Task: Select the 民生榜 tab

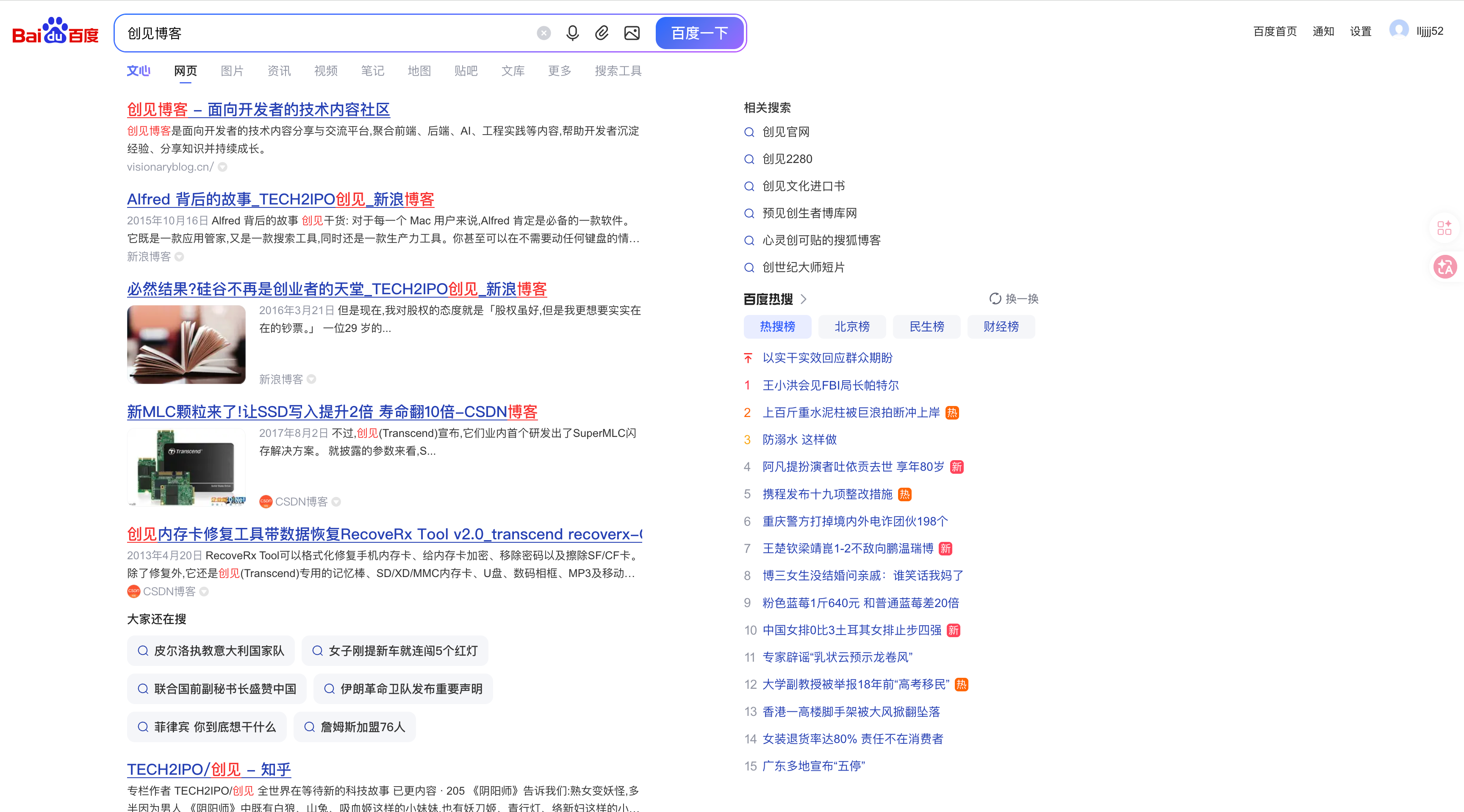Action: point(926,326)
